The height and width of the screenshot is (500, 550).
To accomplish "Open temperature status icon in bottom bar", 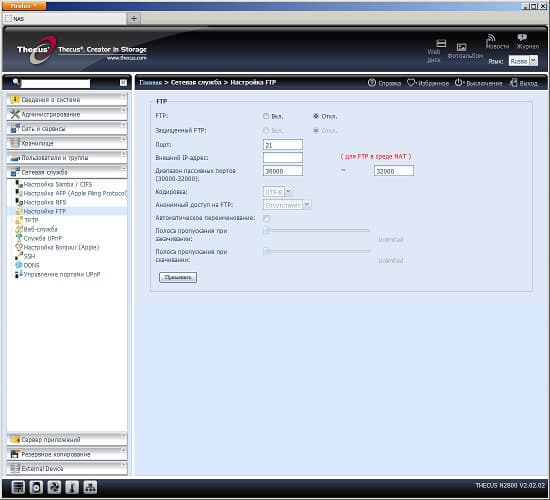I will coord(72,487).
